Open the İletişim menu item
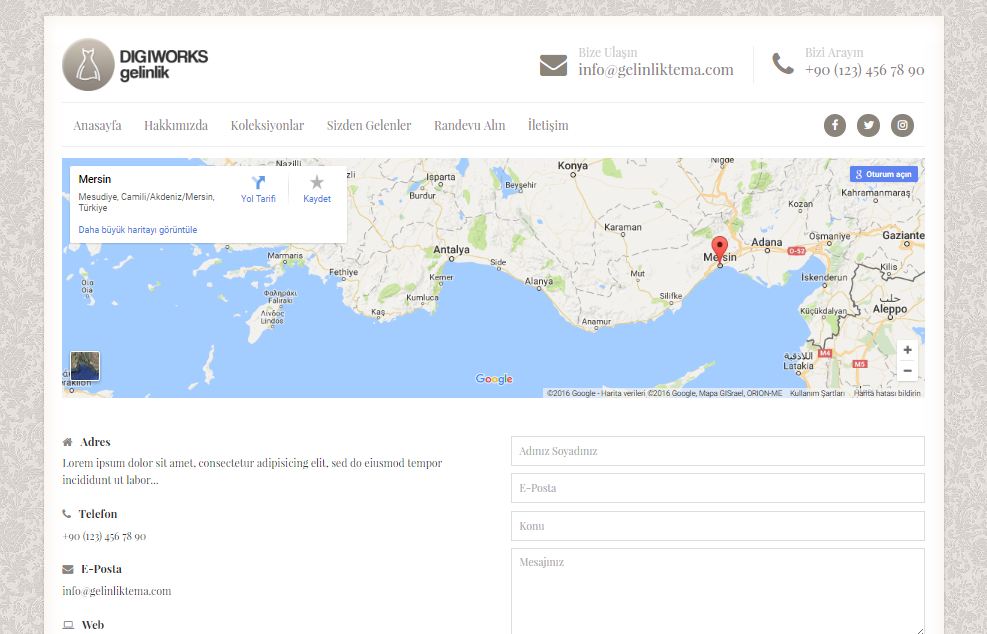987x634 pixels. click(548, 125)
